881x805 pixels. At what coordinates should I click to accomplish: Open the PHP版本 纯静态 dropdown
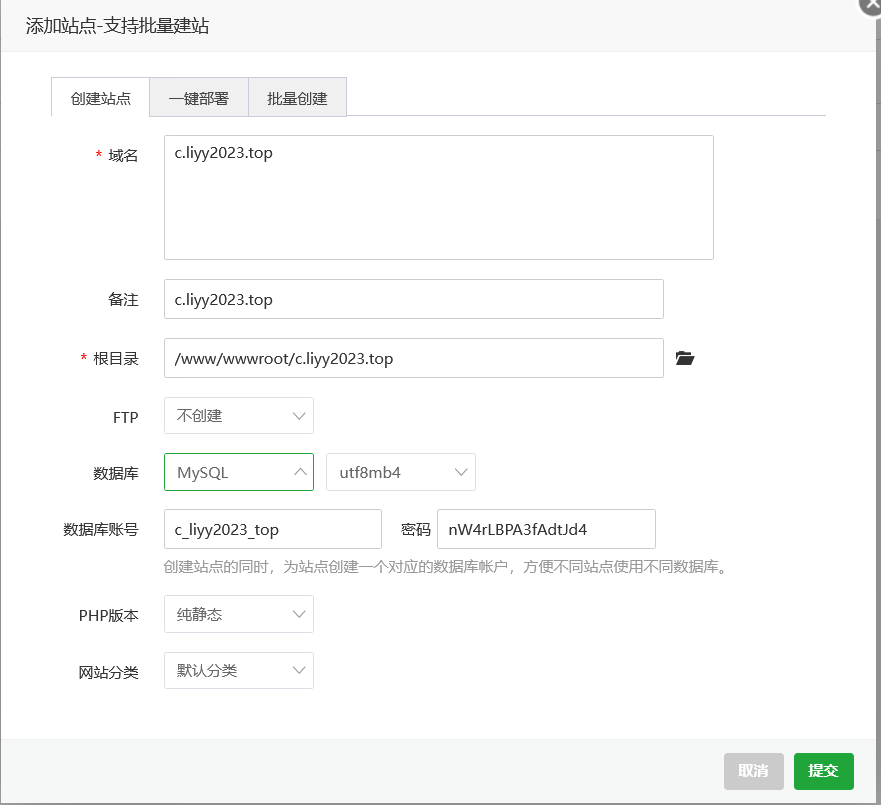(239, 614)
